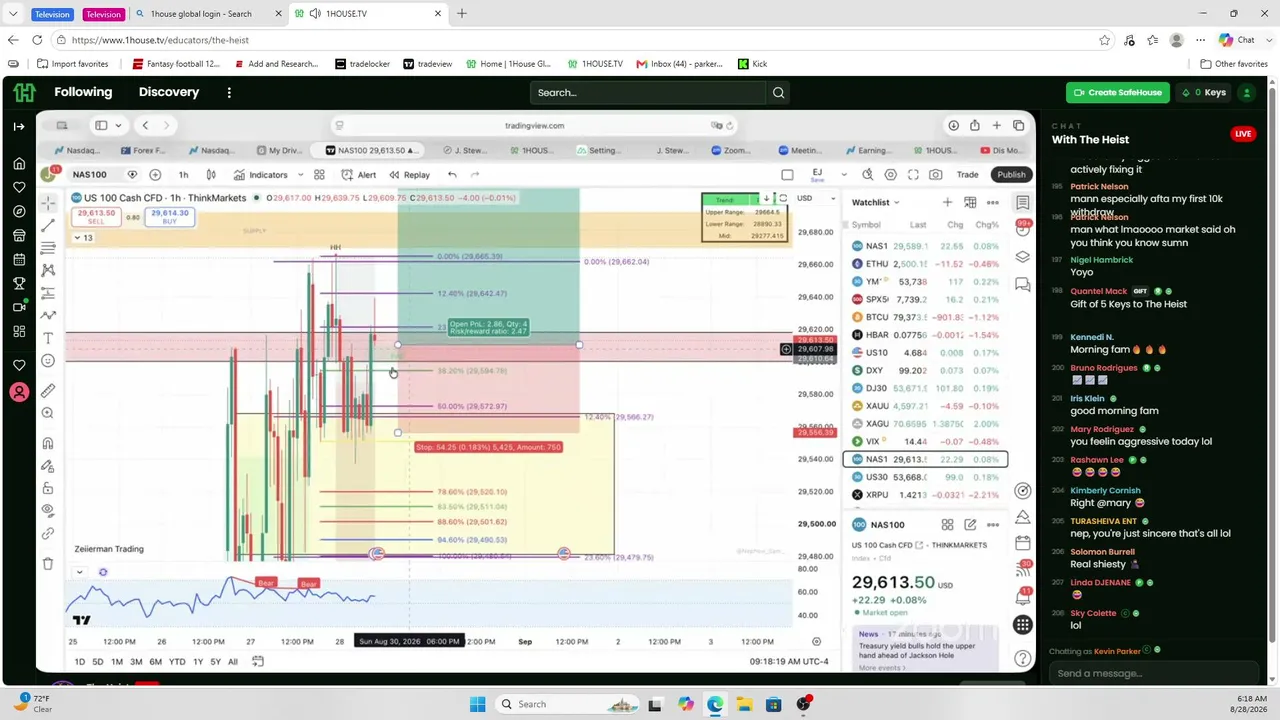The width and height of the screenshot is (1280, 720).
Task: Open the Following tab on 1House
Action: (x=83, y=92)
